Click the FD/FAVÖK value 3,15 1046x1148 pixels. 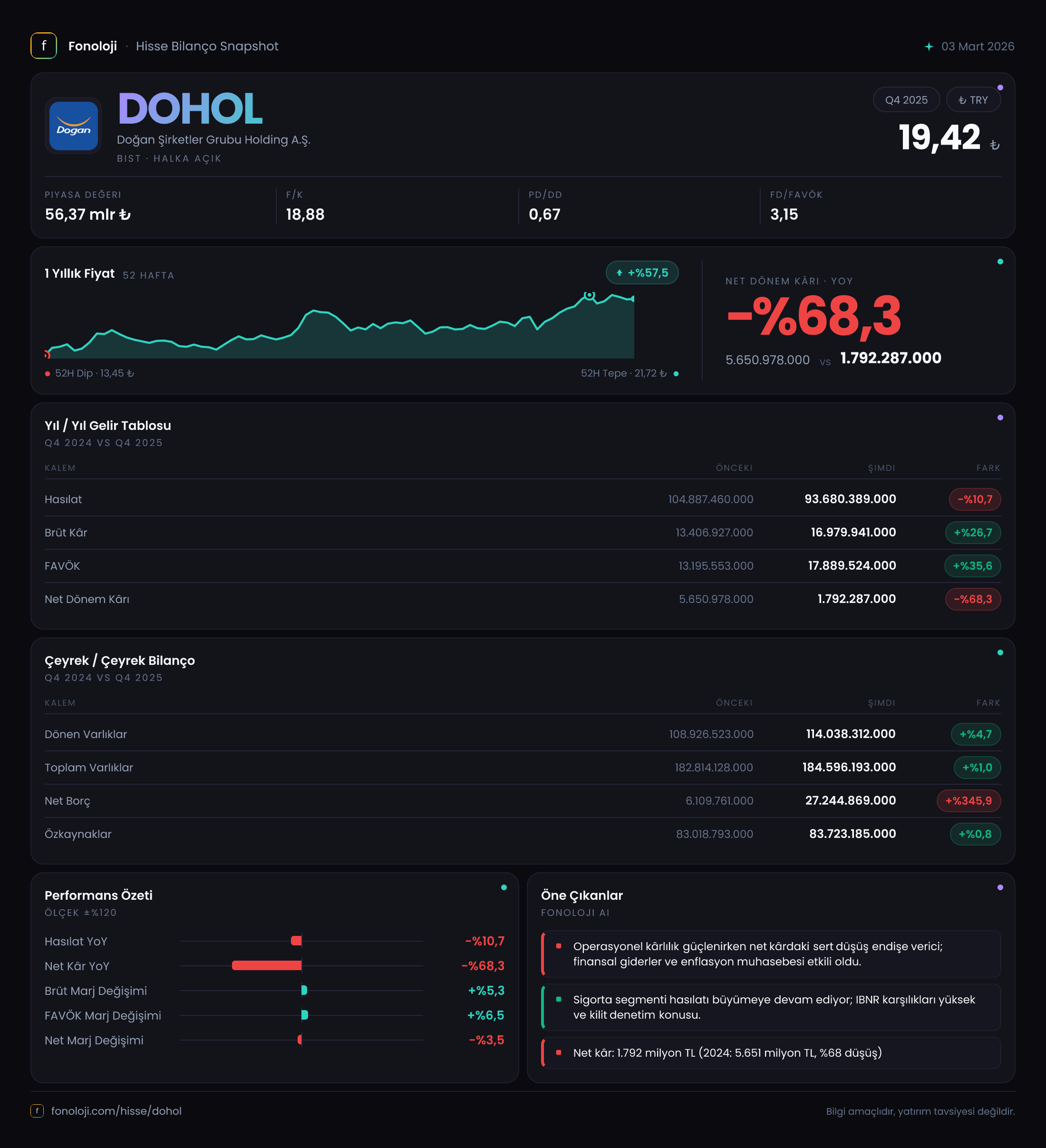[x=784, y=214]
